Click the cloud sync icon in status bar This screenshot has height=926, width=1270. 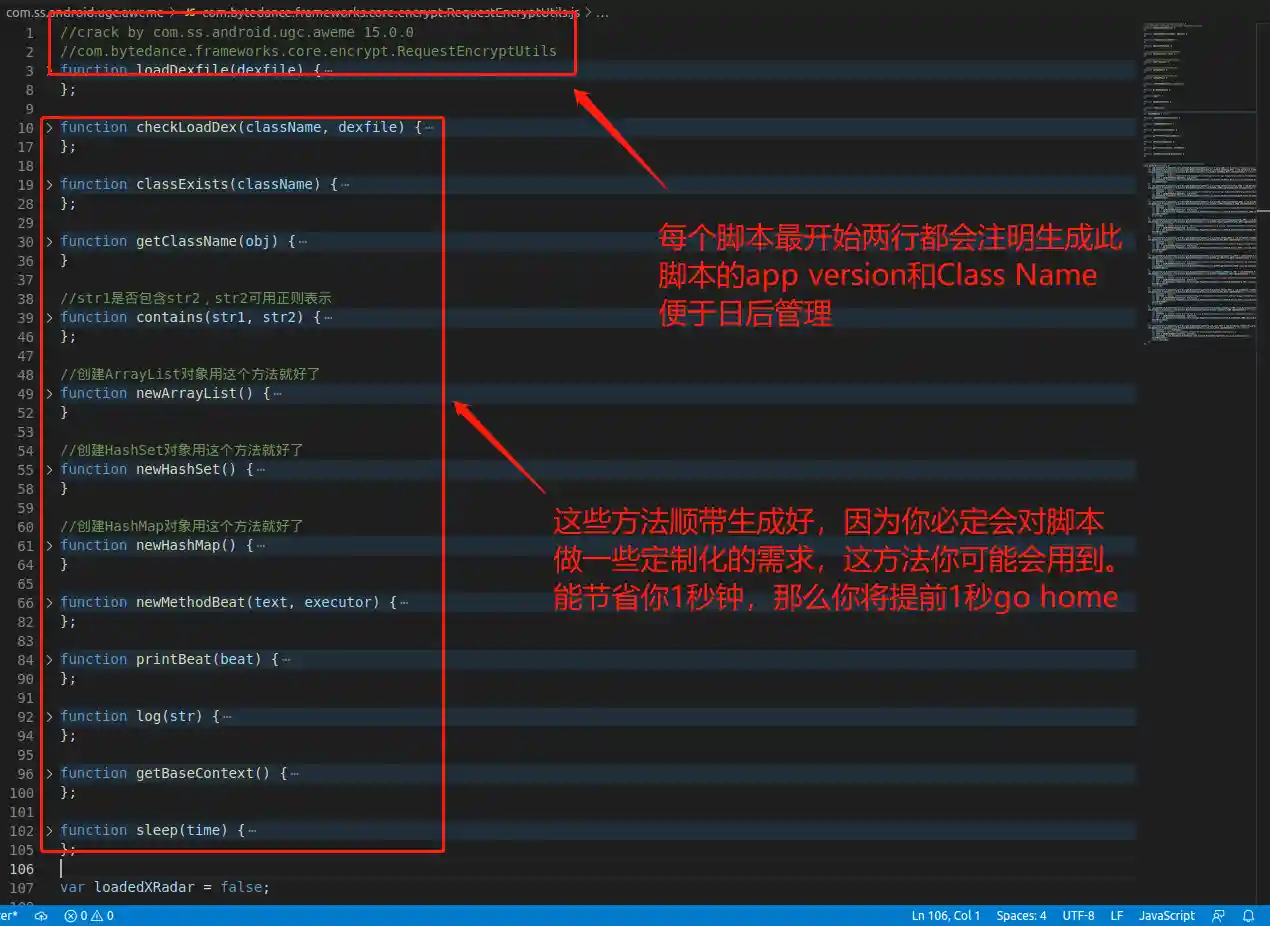tap(41, 915)
